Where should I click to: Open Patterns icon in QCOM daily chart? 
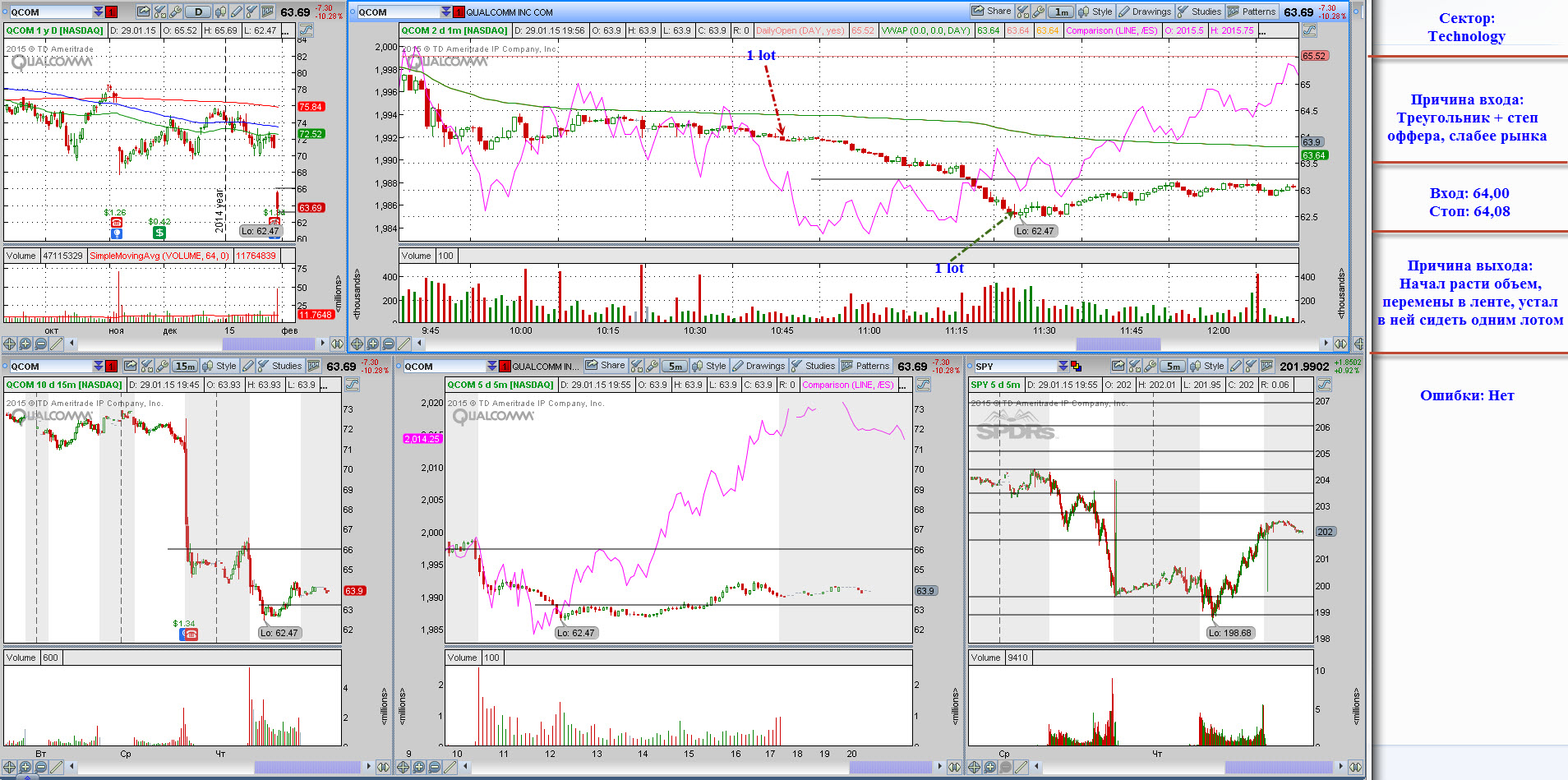(268, 12)
